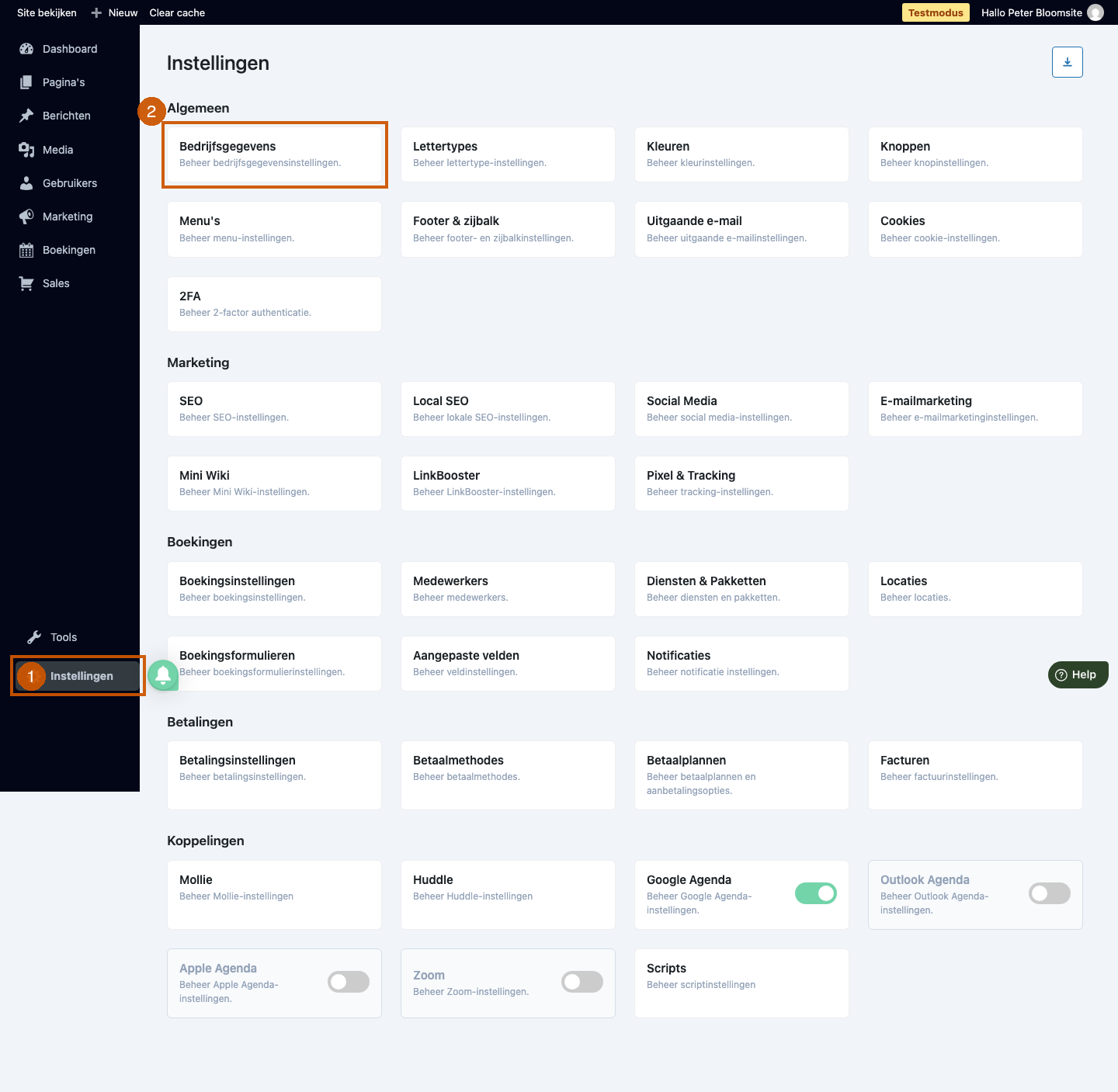Viewport: 1118px width, 1092px height.
Task: Click Site bekijken in top bar
Action: pos(47,12)
